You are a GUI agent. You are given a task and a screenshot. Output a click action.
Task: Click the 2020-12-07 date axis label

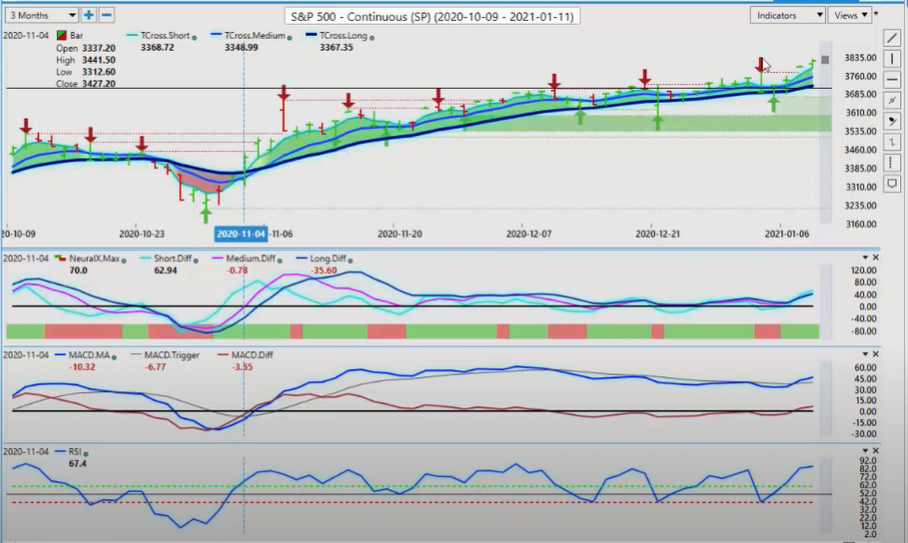click(x=529, y=234)
